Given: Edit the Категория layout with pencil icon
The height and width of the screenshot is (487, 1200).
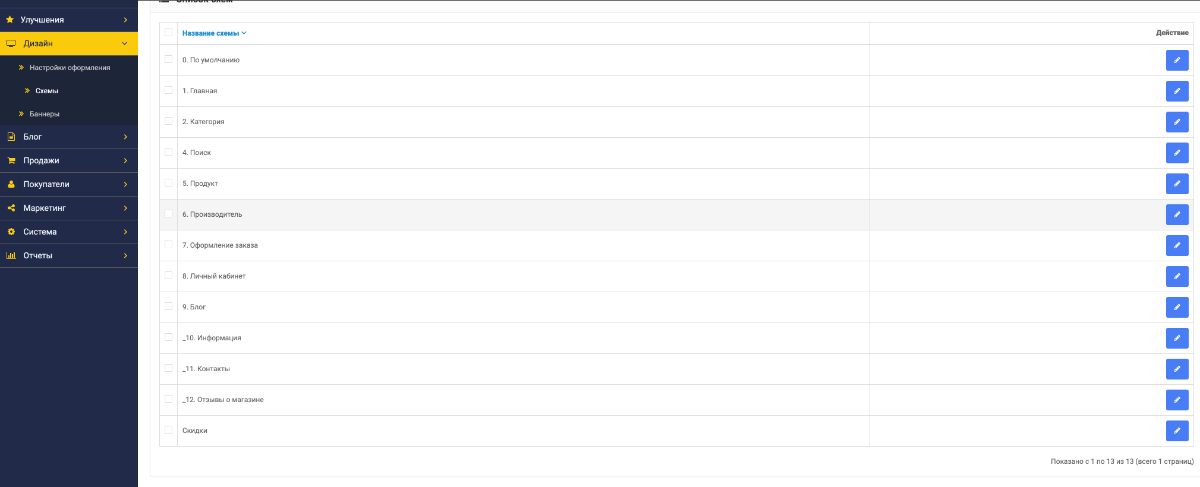Looking at the screenshot, I should [x=1177, y=122].
